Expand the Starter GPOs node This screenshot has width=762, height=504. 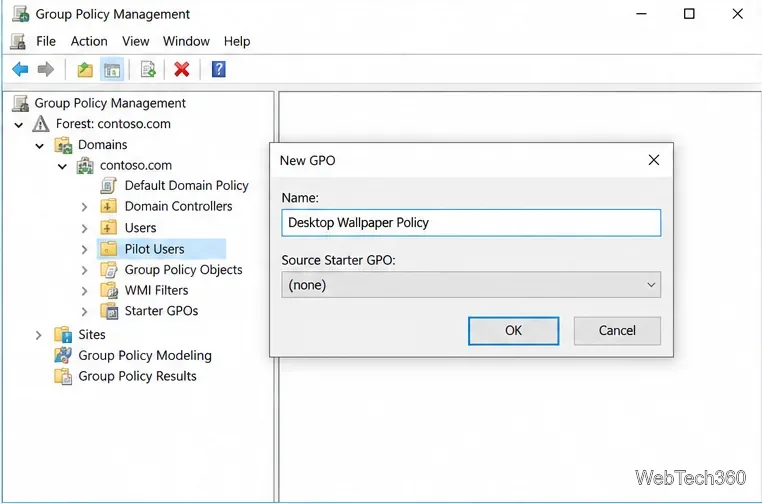point(85,312)
